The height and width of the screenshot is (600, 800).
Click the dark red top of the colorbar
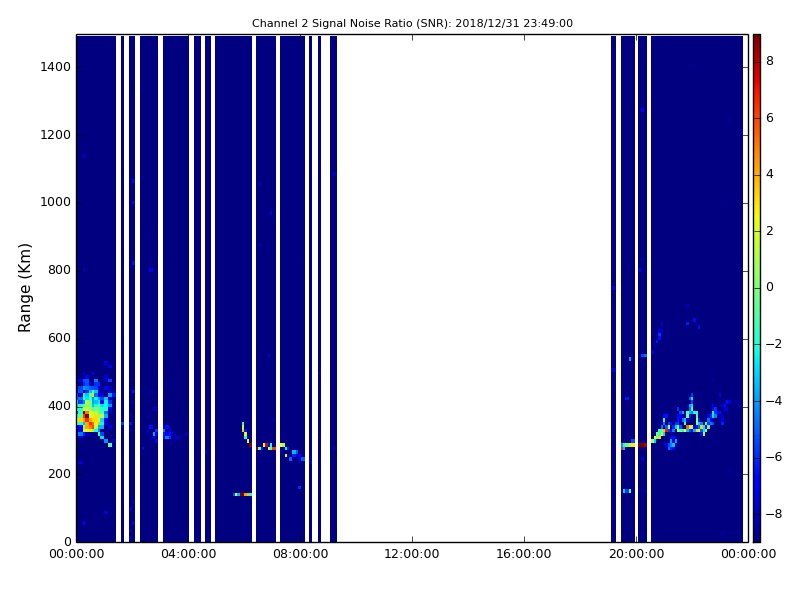pyautogui.click(x=757, y=41)
